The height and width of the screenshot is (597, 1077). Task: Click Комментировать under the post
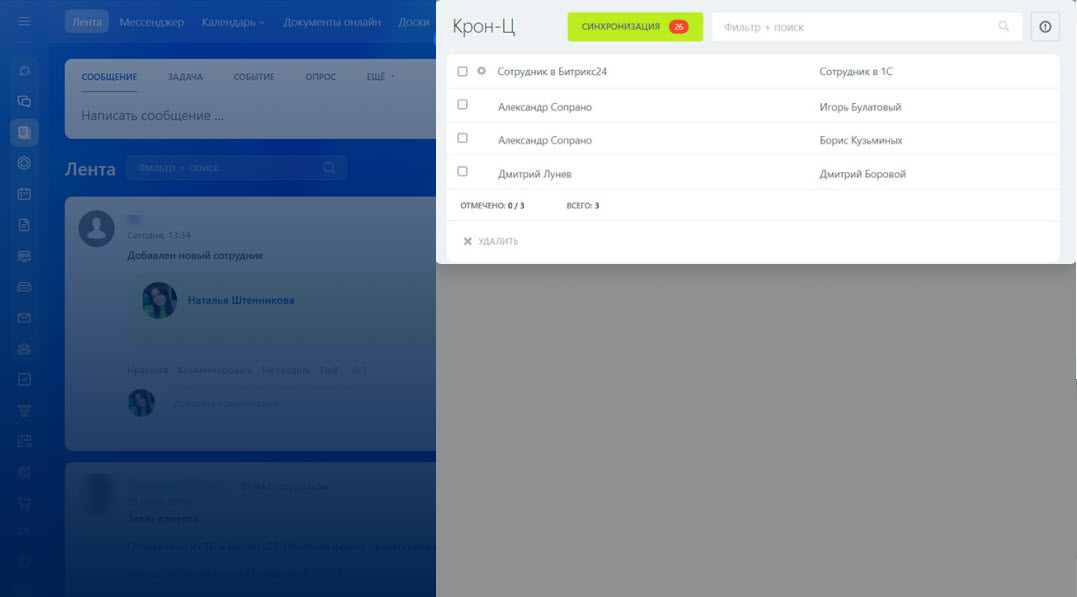coord(215,370)
